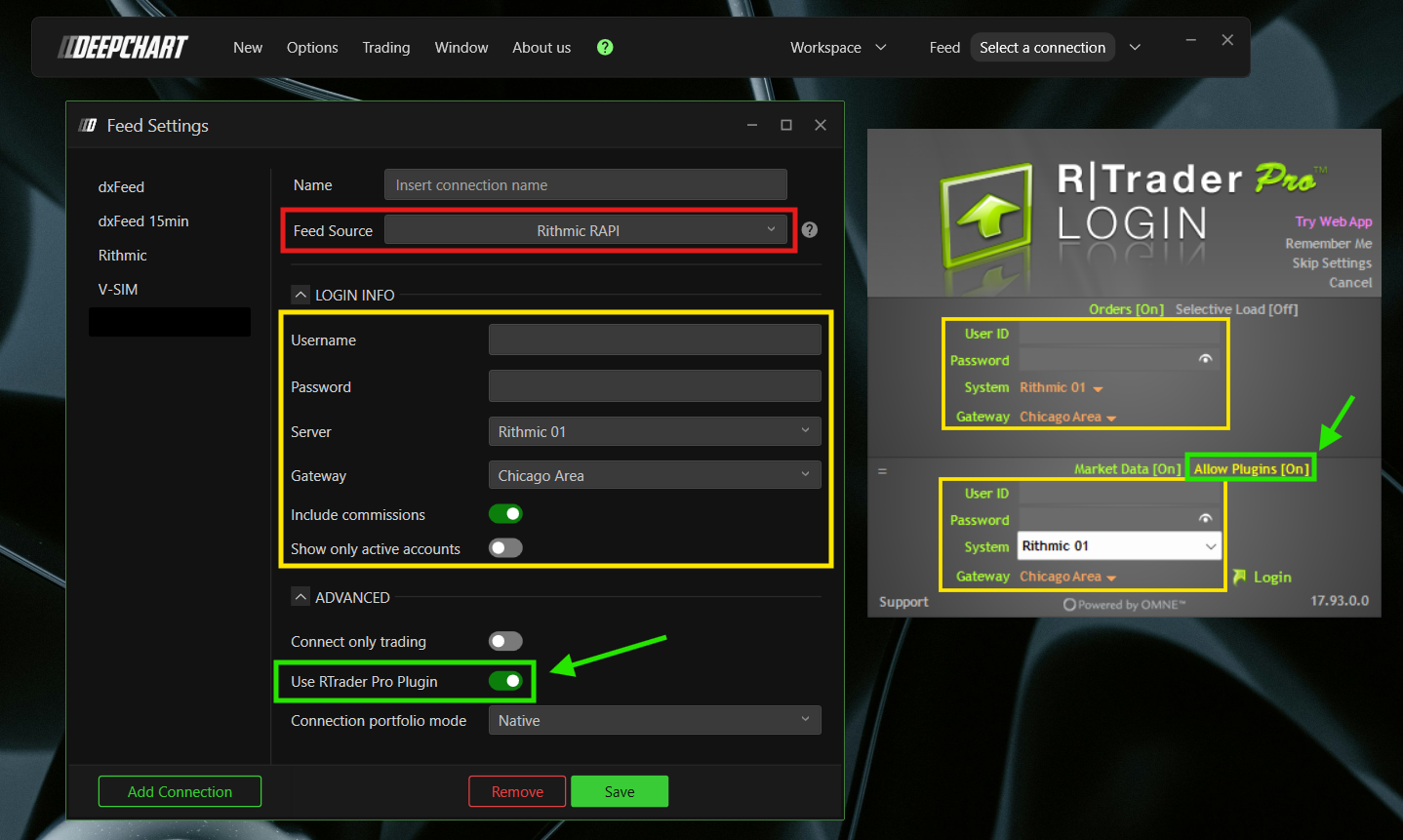Show the Orders password in R|Trader login

1206,359
